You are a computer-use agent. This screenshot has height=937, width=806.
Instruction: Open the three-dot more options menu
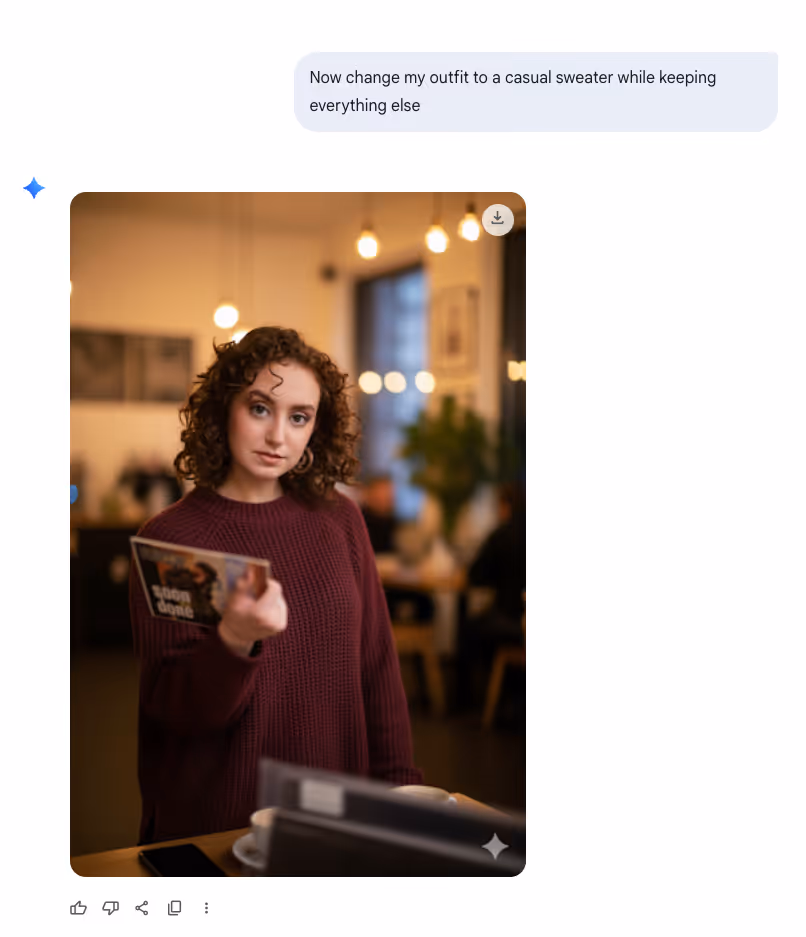click(206, 908)
